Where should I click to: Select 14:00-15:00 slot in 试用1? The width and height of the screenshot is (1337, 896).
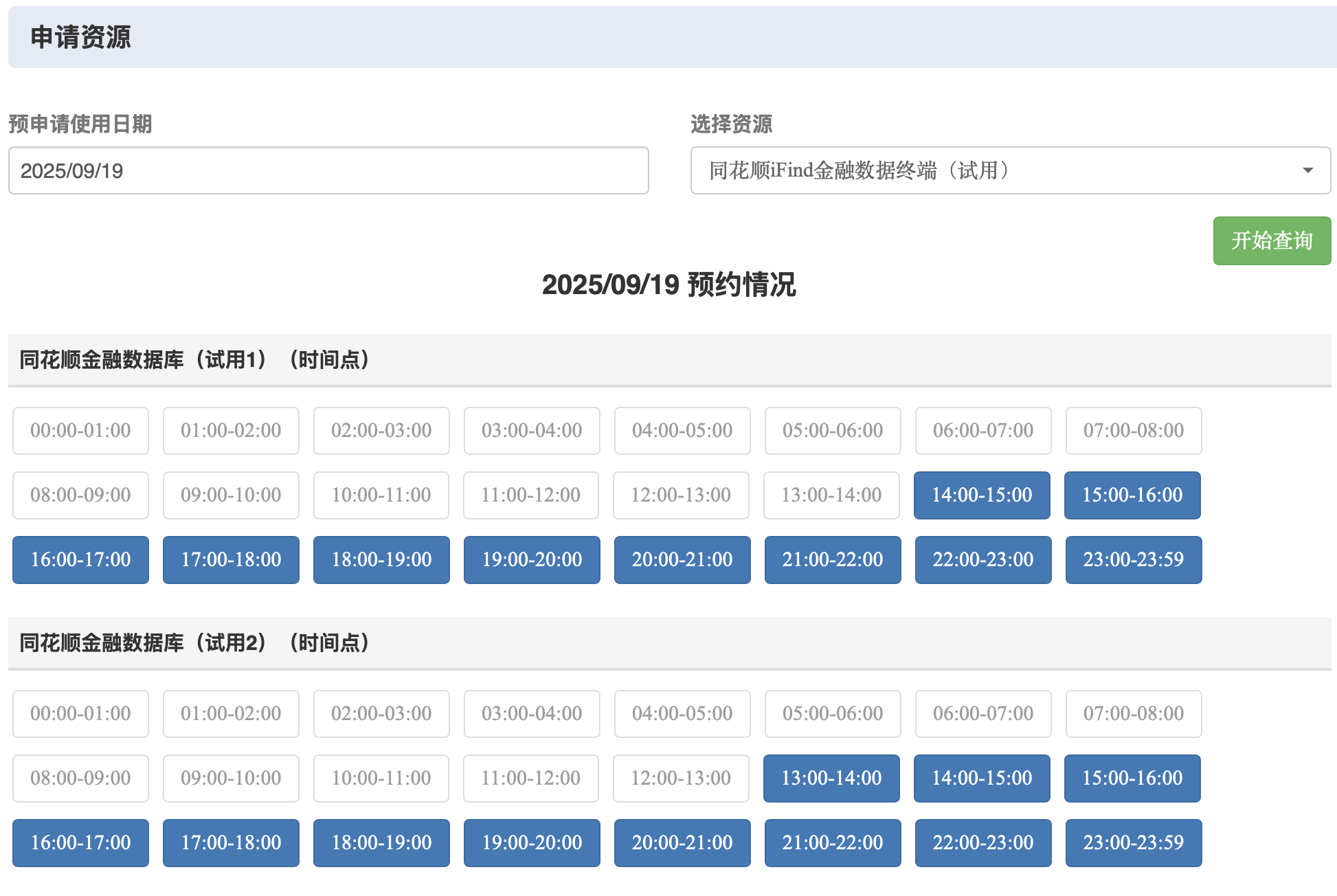coord(981,495)
